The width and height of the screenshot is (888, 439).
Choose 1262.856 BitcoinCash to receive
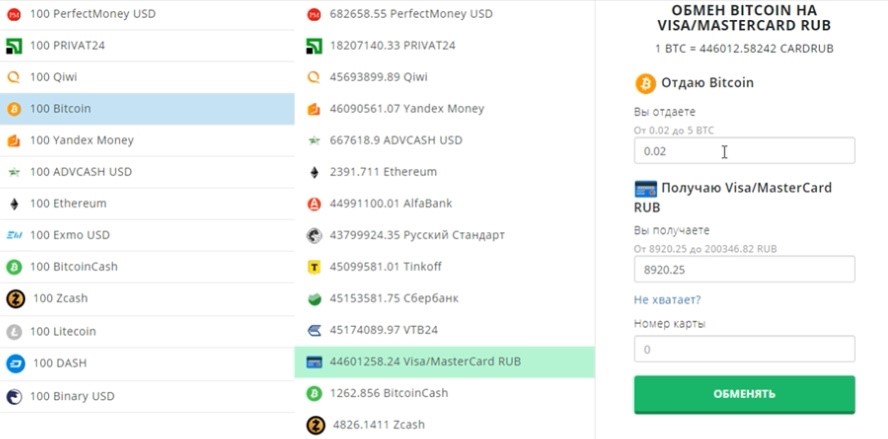[x=445, y=394]
